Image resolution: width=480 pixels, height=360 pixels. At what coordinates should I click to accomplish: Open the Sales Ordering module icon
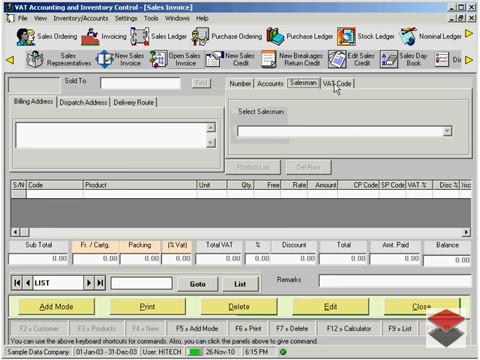pos(26,37)
